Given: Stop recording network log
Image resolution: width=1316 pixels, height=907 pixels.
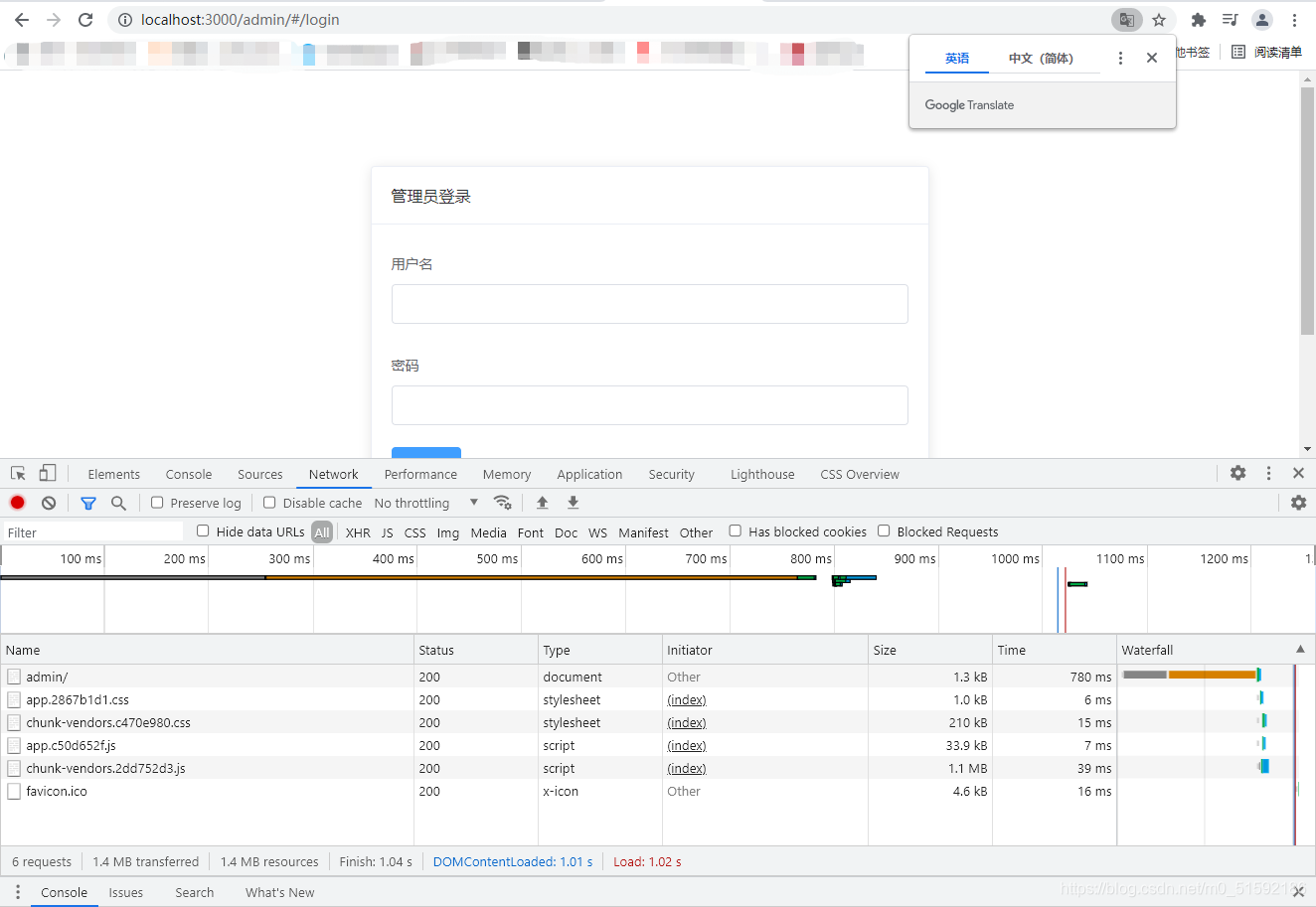Looking at the screenshot, I should pyautogui.click(x=18, y=503).
